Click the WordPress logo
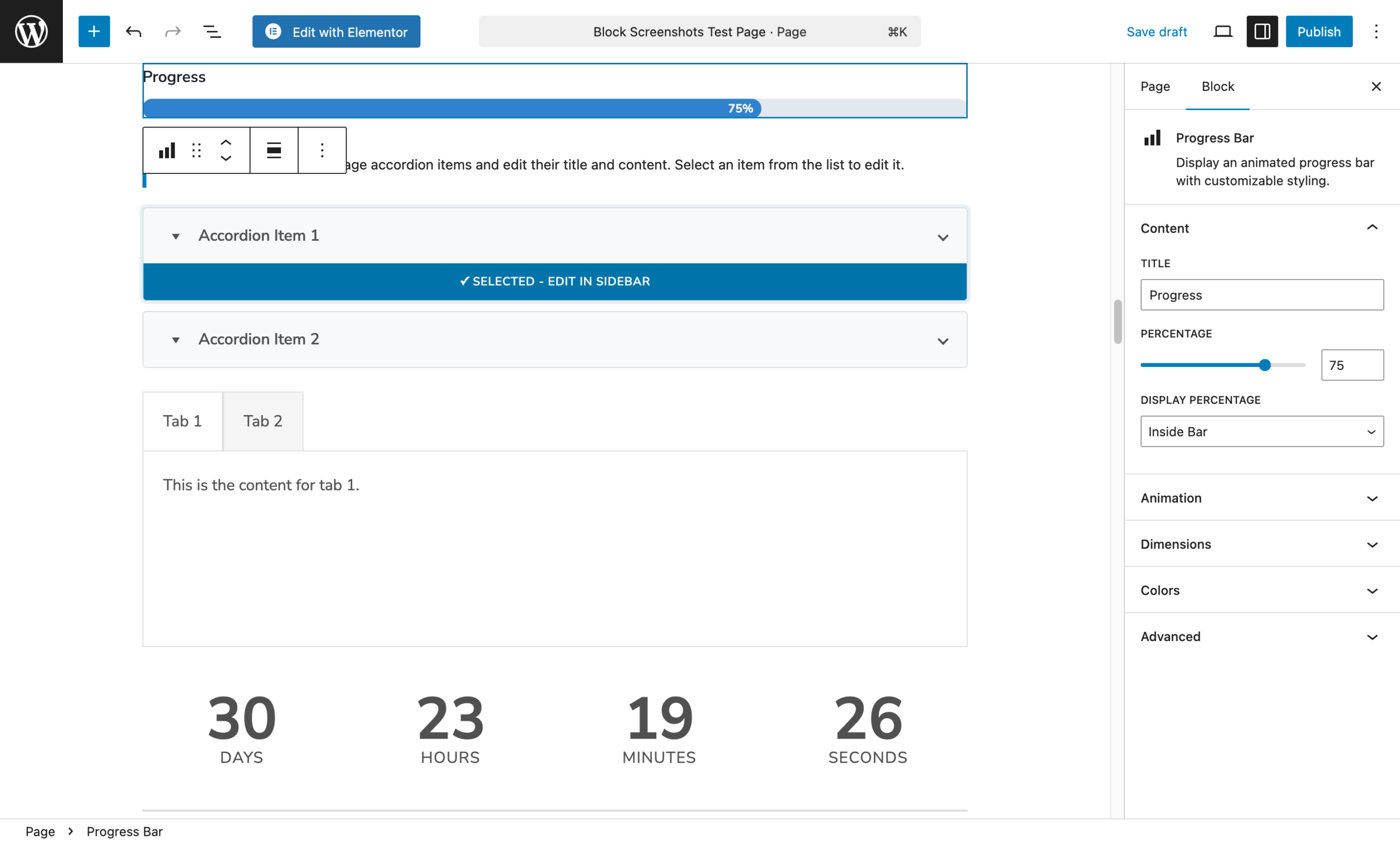The height and width of the screenshot is (843, 1400). [x=31, y=31]
